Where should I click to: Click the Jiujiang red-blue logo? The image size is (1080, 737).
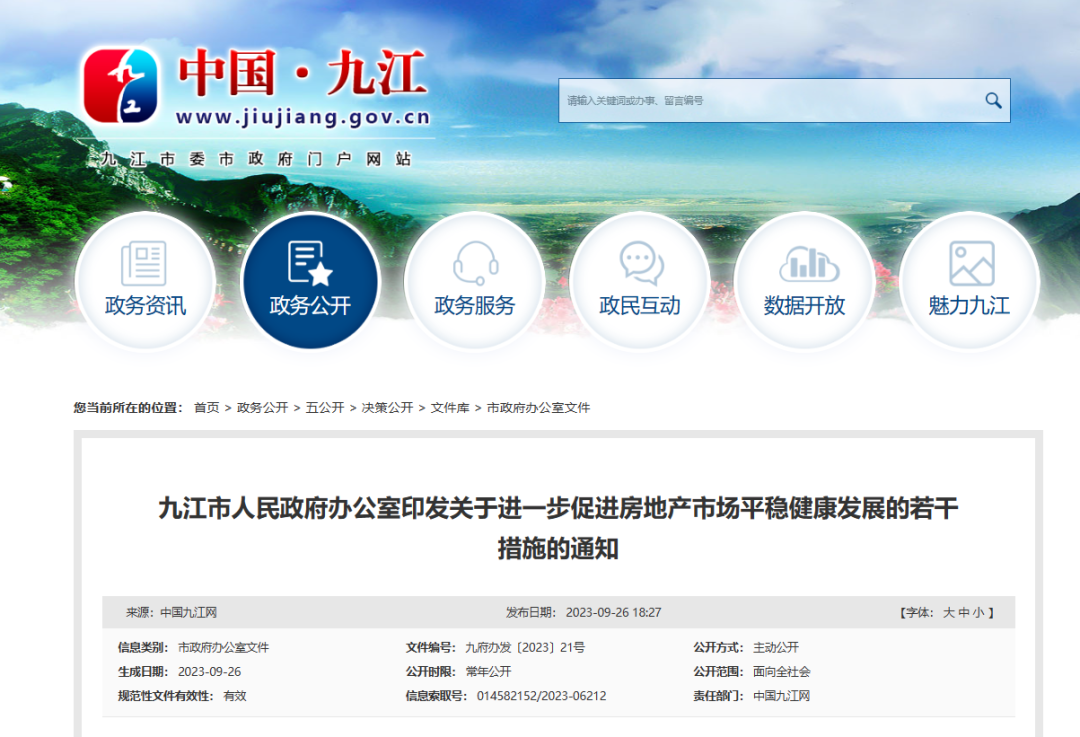pyautogui.click(x=121, y=85)
